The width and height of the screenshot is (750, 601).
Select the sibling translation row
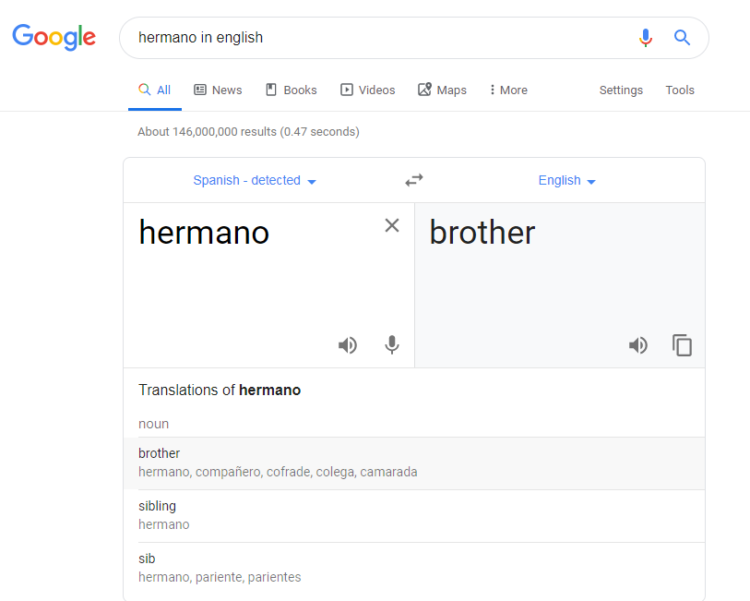(x=414, y=515)
